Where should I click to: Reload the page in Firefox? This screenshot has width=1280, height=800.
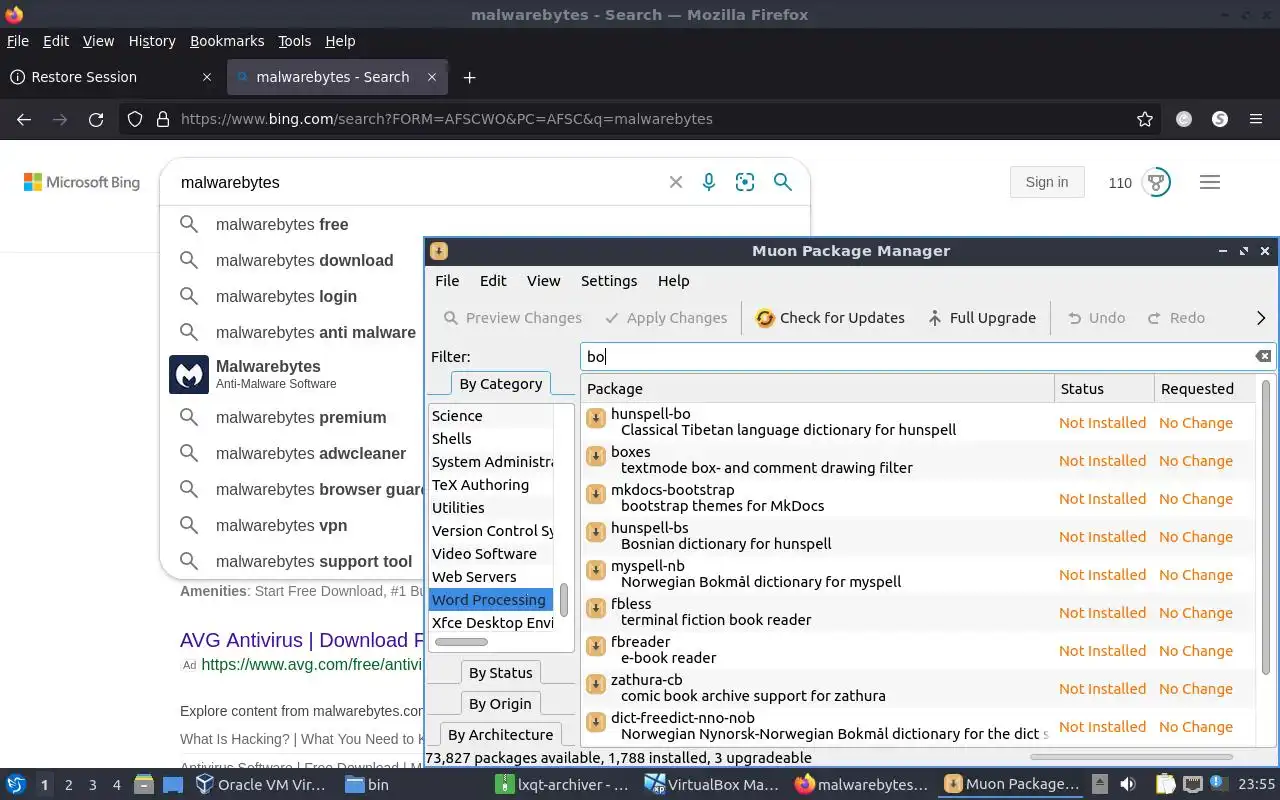96,119
